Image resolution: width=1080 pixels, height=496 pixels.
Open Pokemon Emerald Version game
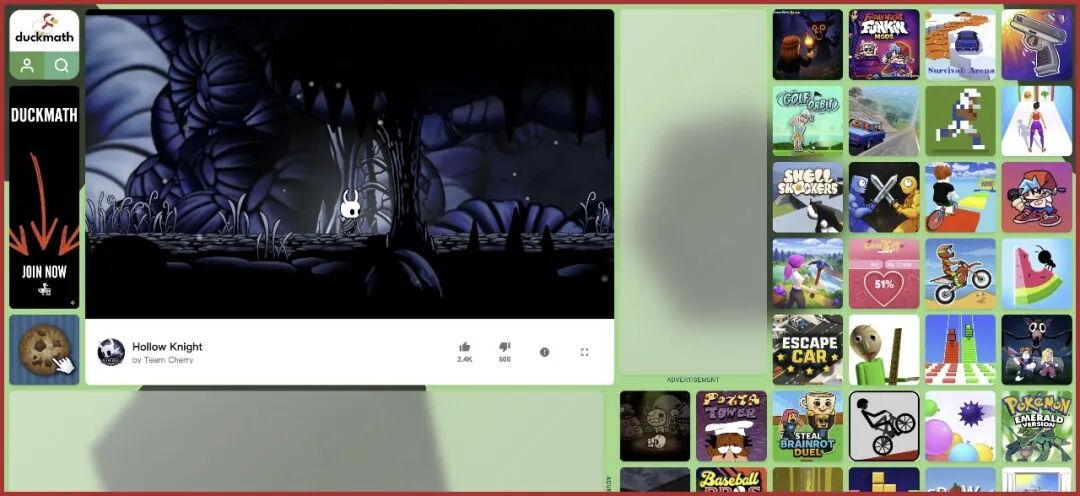(1037, 426)
